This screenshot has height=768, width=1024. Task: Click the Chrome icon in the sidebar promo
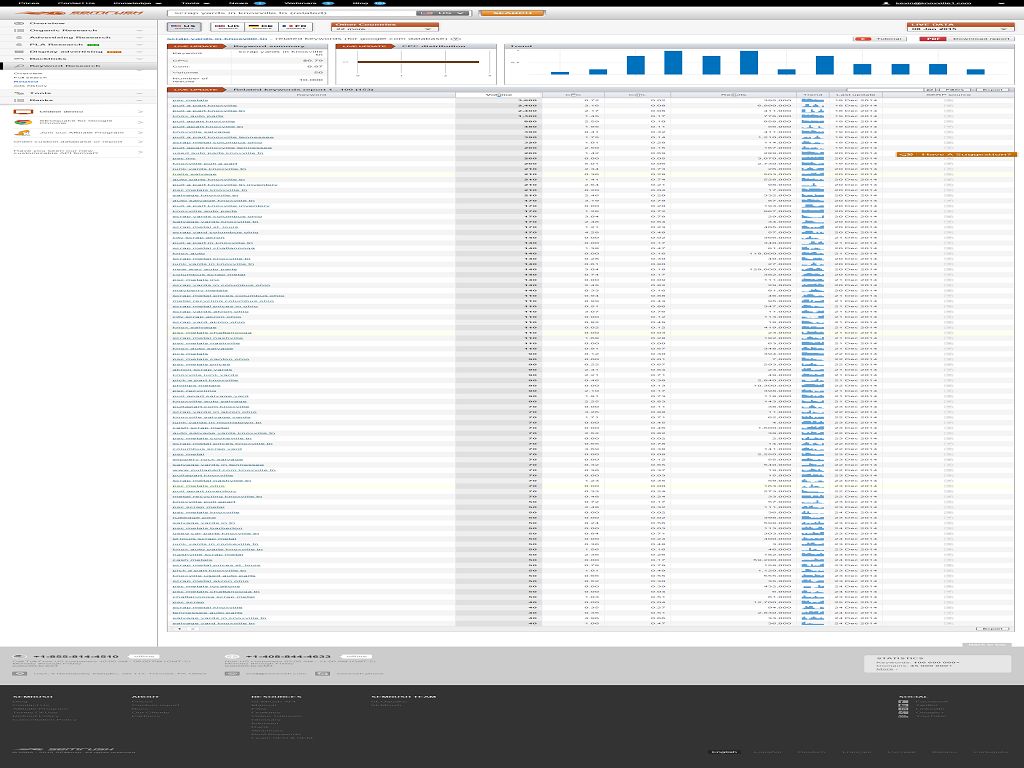click(23, 122)
